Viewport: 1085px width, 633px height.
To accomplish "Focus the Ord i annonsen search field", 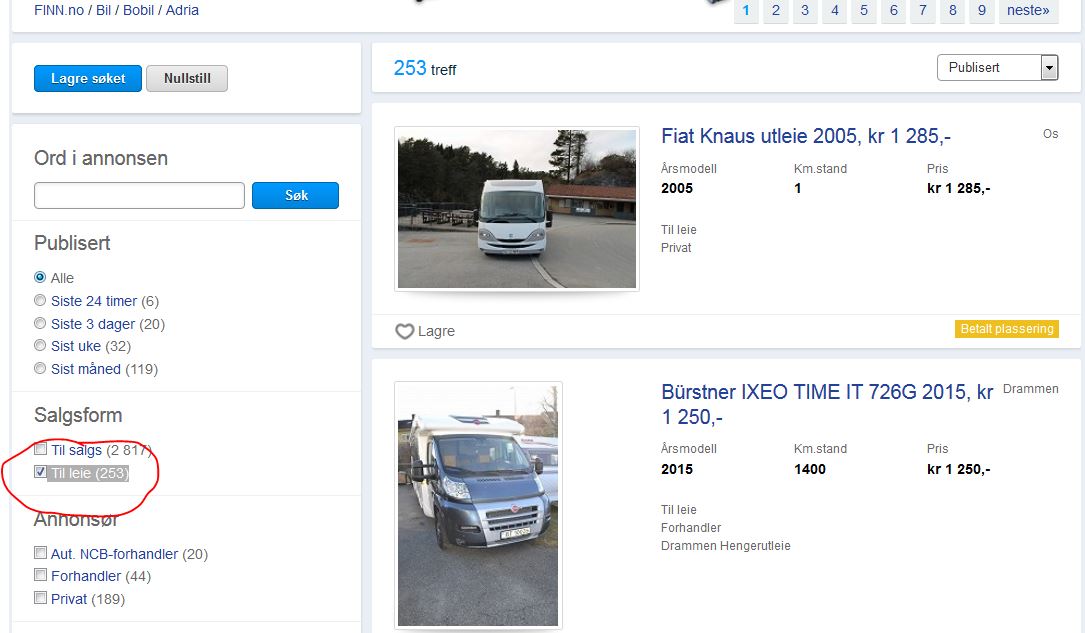I will (x=139, y=195).
